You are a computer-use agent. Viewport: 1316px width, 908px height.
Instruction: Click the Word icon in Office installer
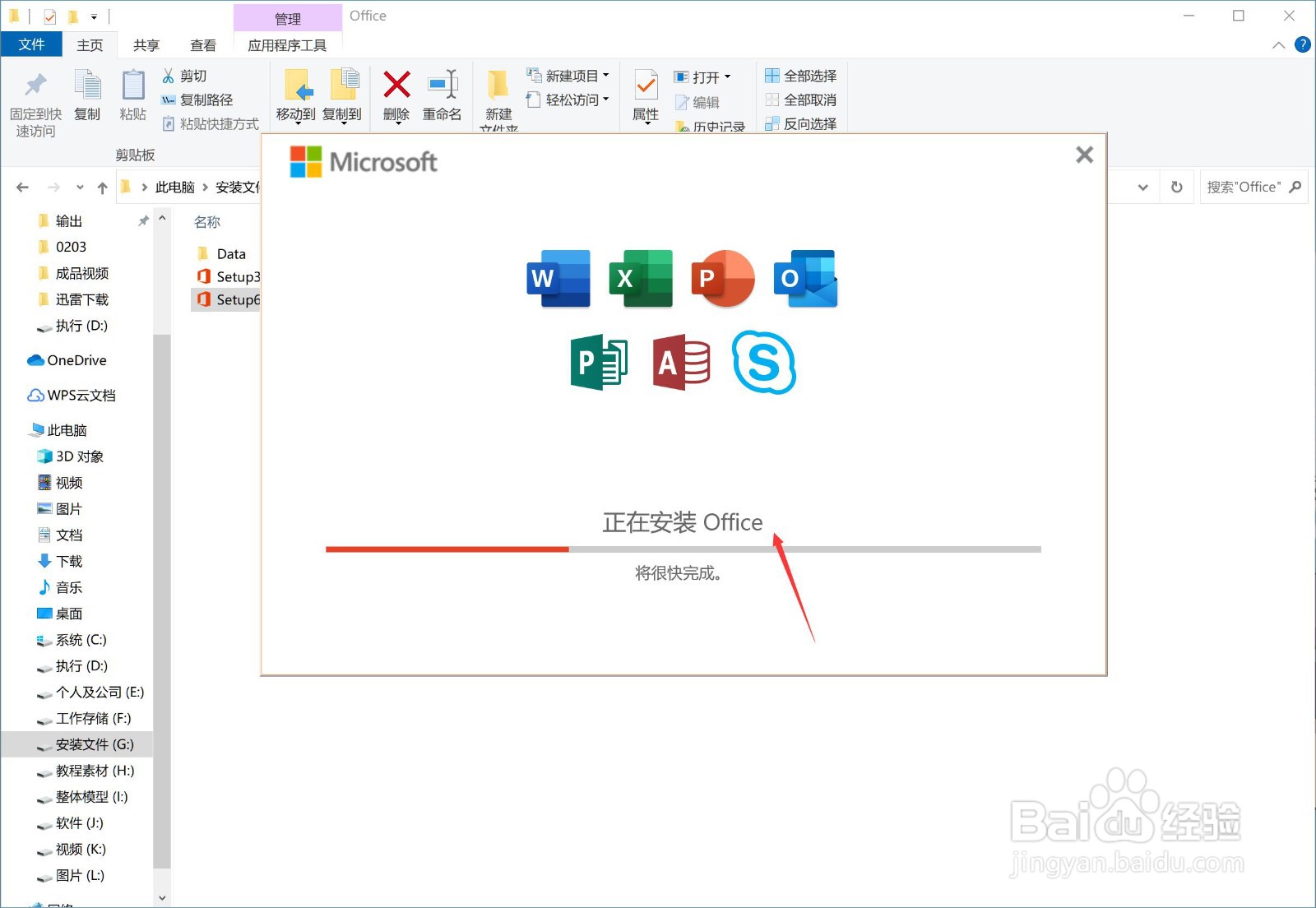click(558, 279)
